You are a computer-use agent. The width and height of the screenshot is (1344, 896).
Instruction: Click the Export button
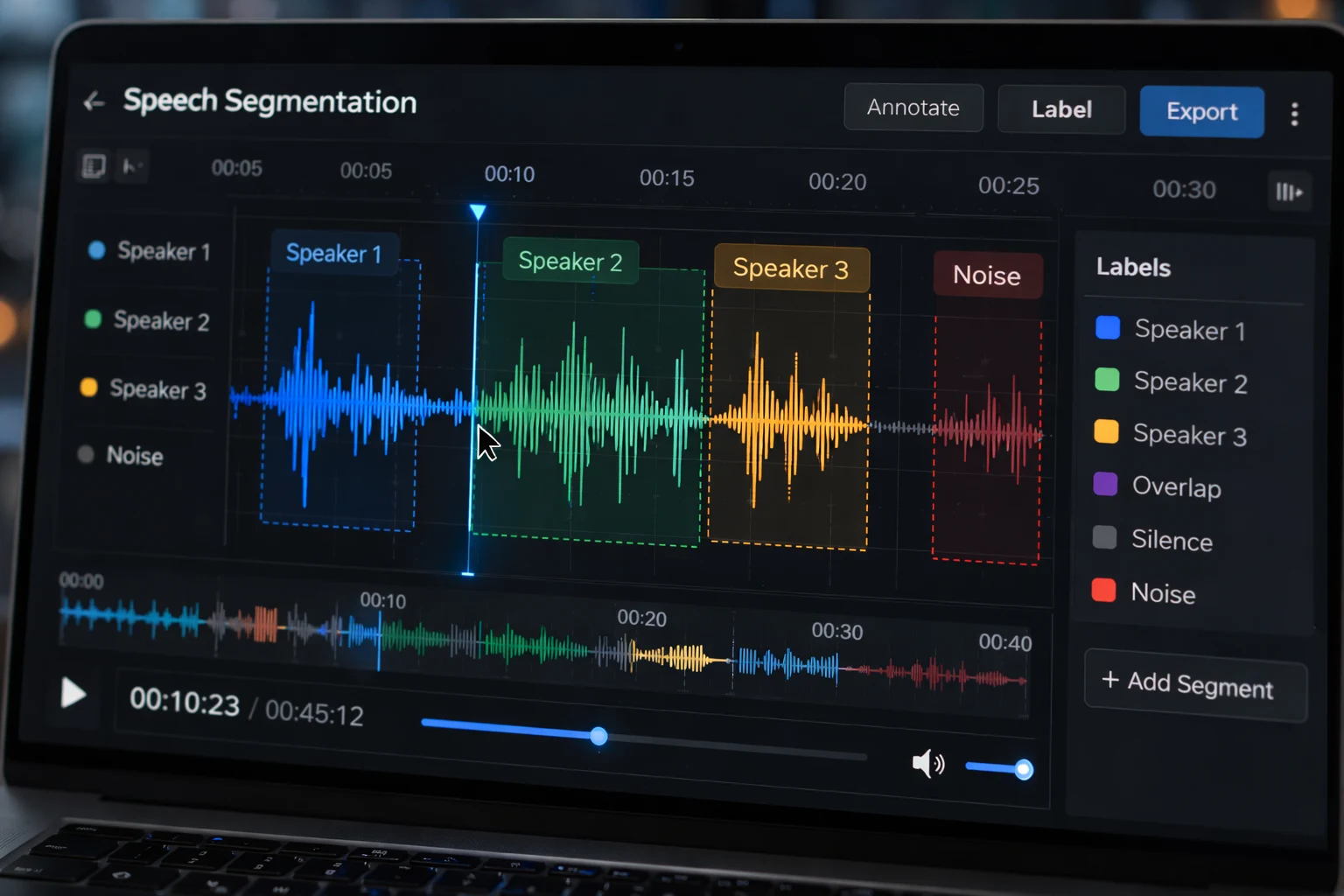(x=1200, y=112)
